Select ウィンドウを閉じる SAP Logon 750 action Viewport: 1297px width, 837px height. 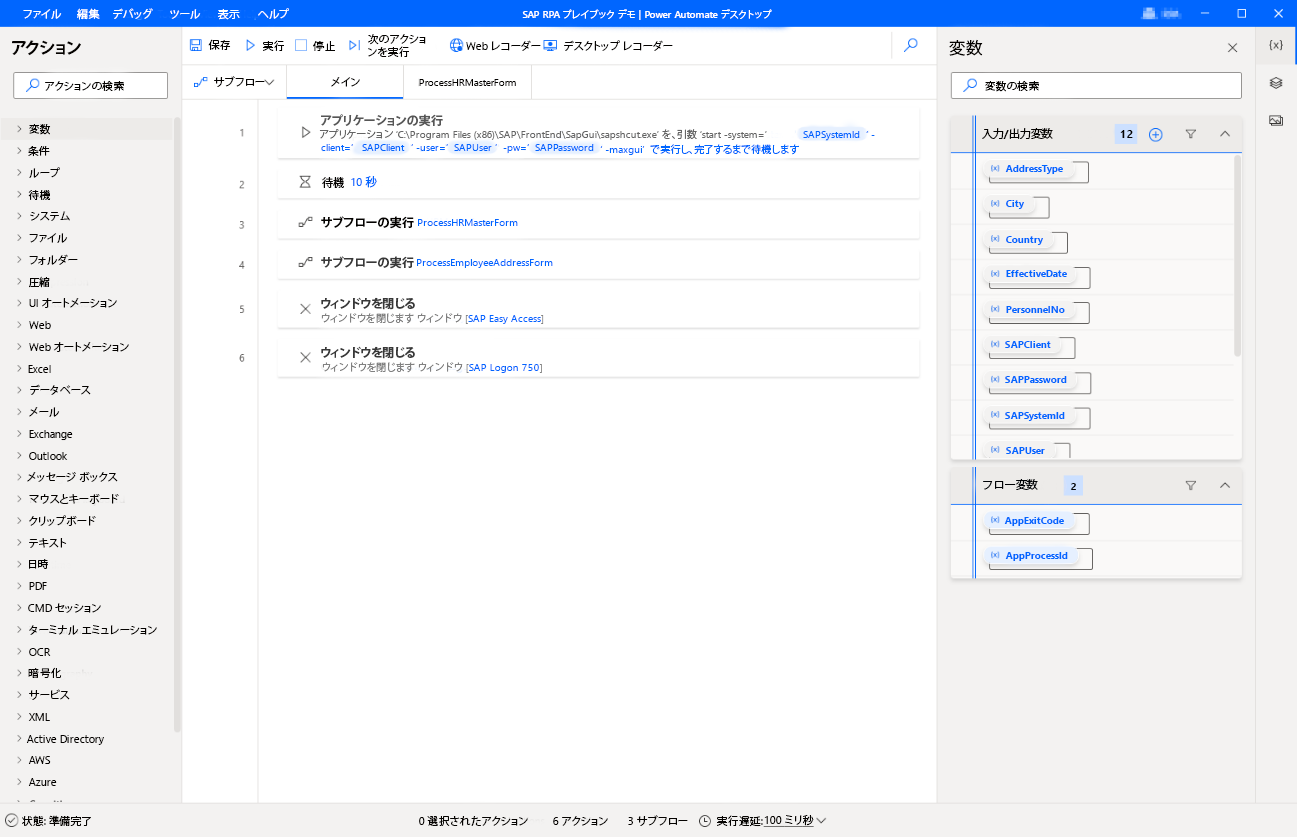pos(598,358)
